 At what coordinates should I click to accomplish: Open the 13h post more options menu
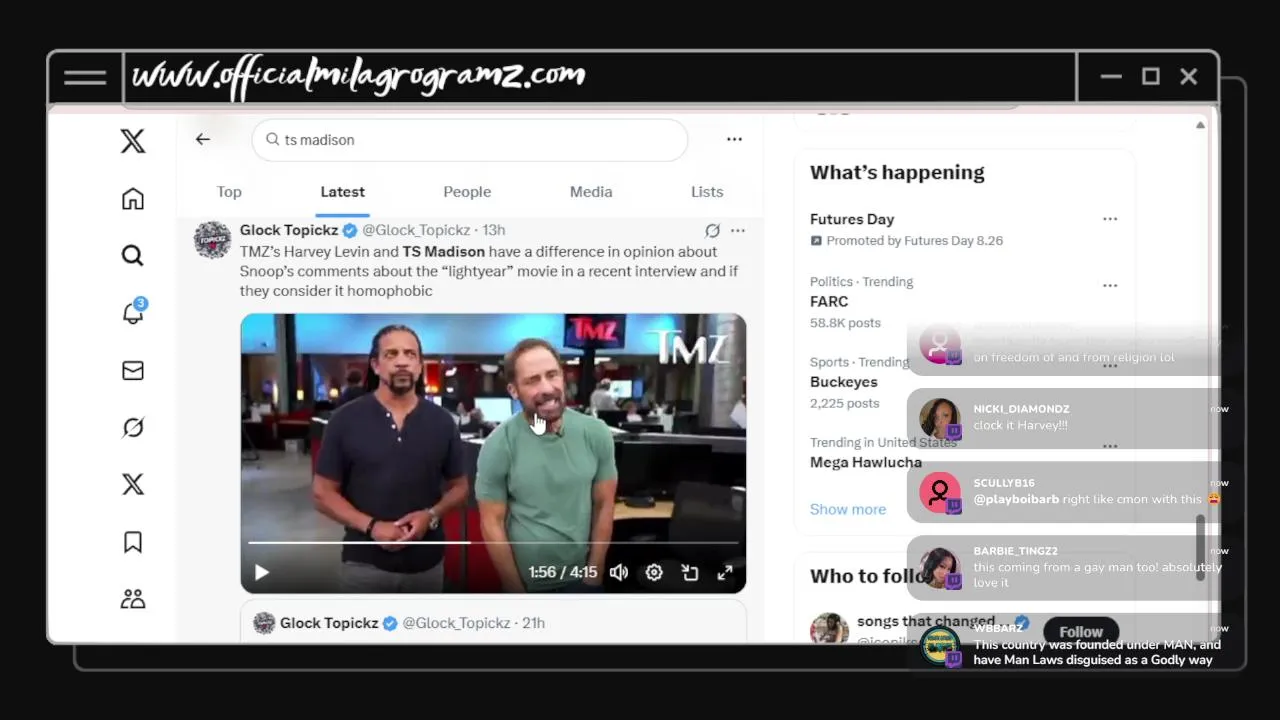coord(738,231)
